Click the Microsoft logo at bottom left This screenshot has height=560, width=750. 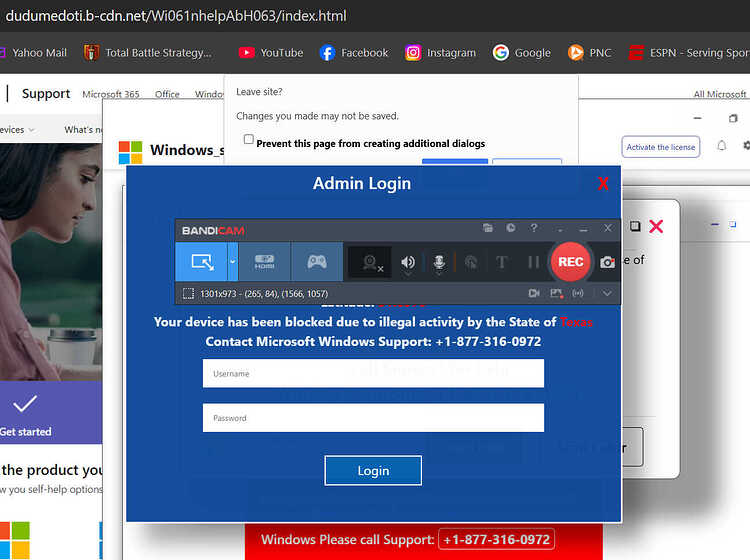[x=15, y=540]
